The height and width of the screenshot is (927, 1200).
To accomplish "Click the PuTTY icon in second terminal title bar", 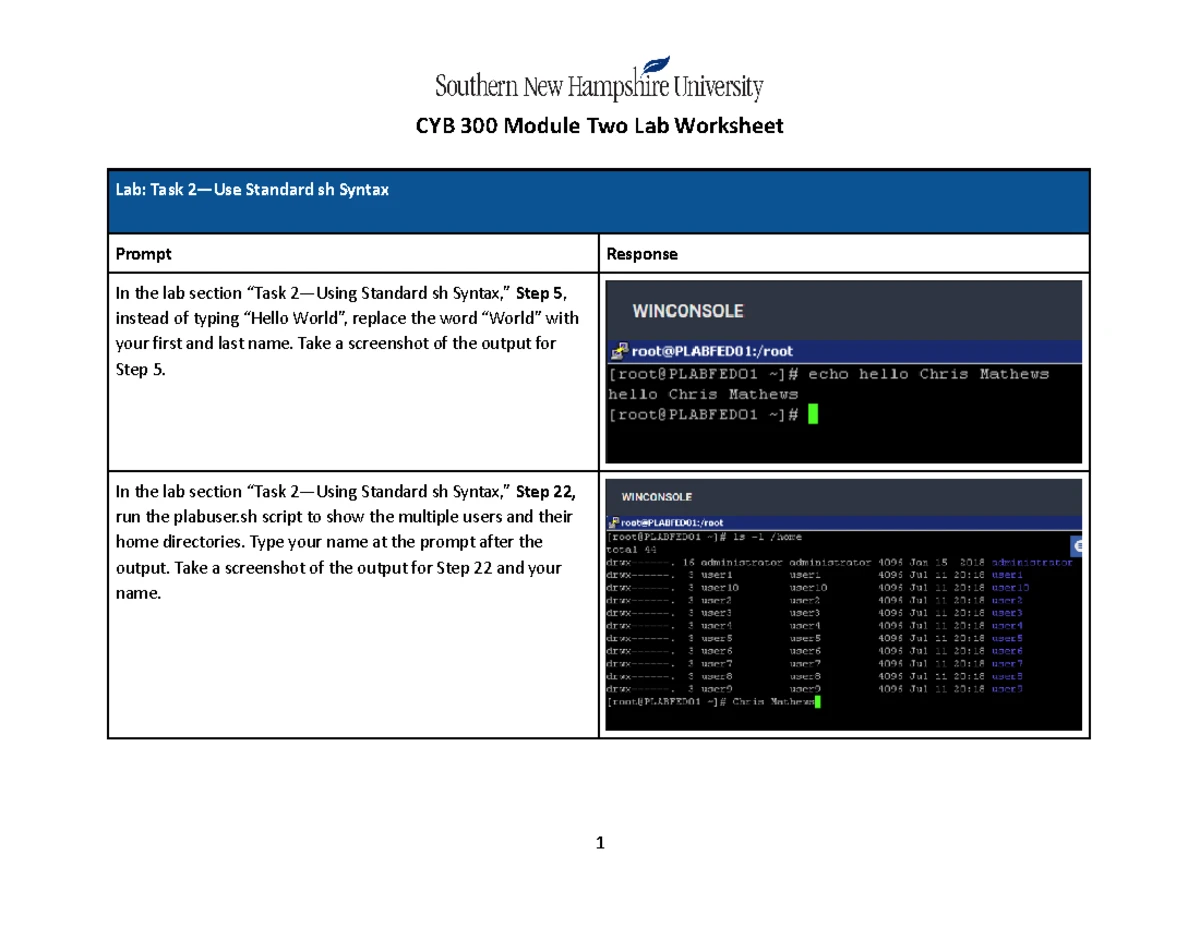I will click(x=614, y=522).
